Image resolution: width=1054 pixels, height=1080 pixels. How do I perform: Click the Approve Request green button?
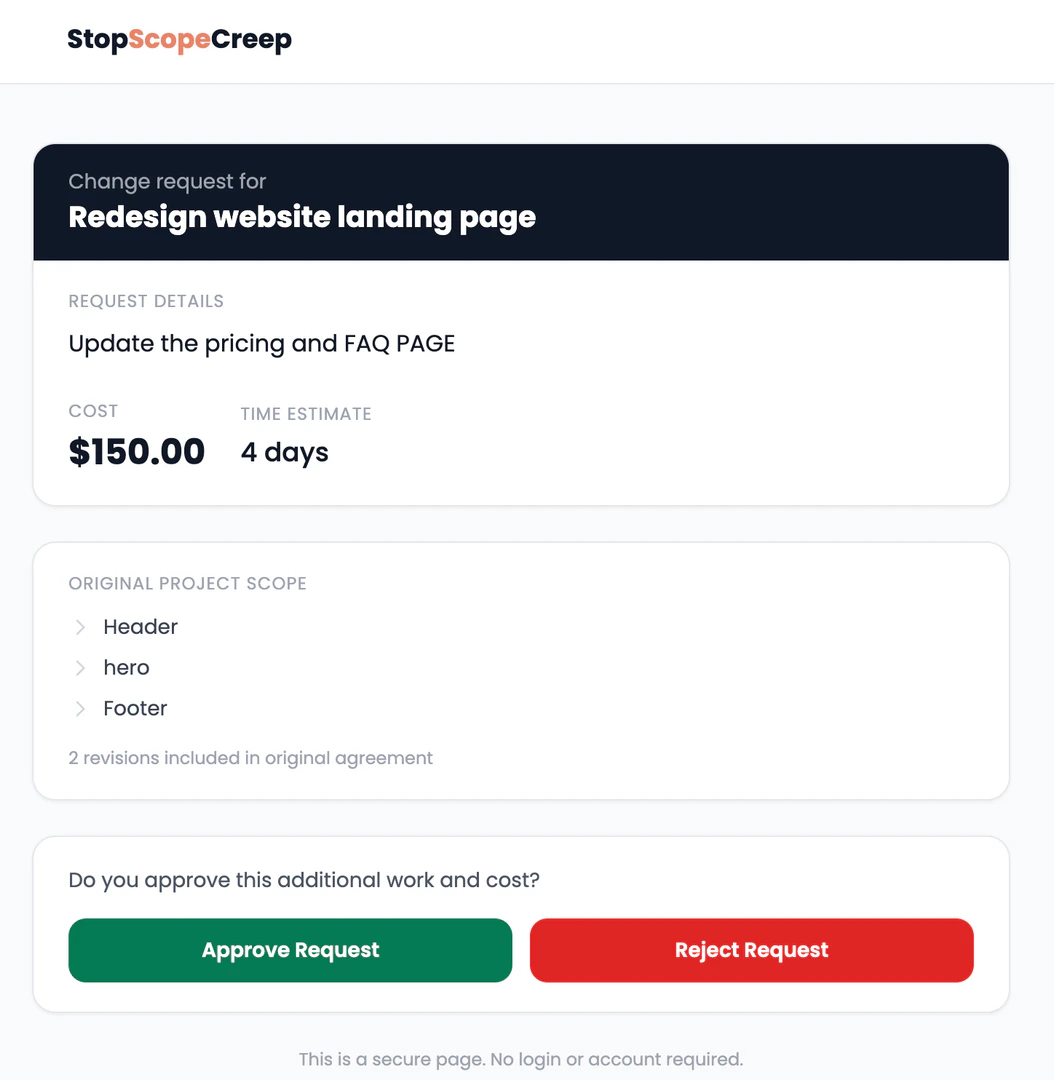coord(289,950)
